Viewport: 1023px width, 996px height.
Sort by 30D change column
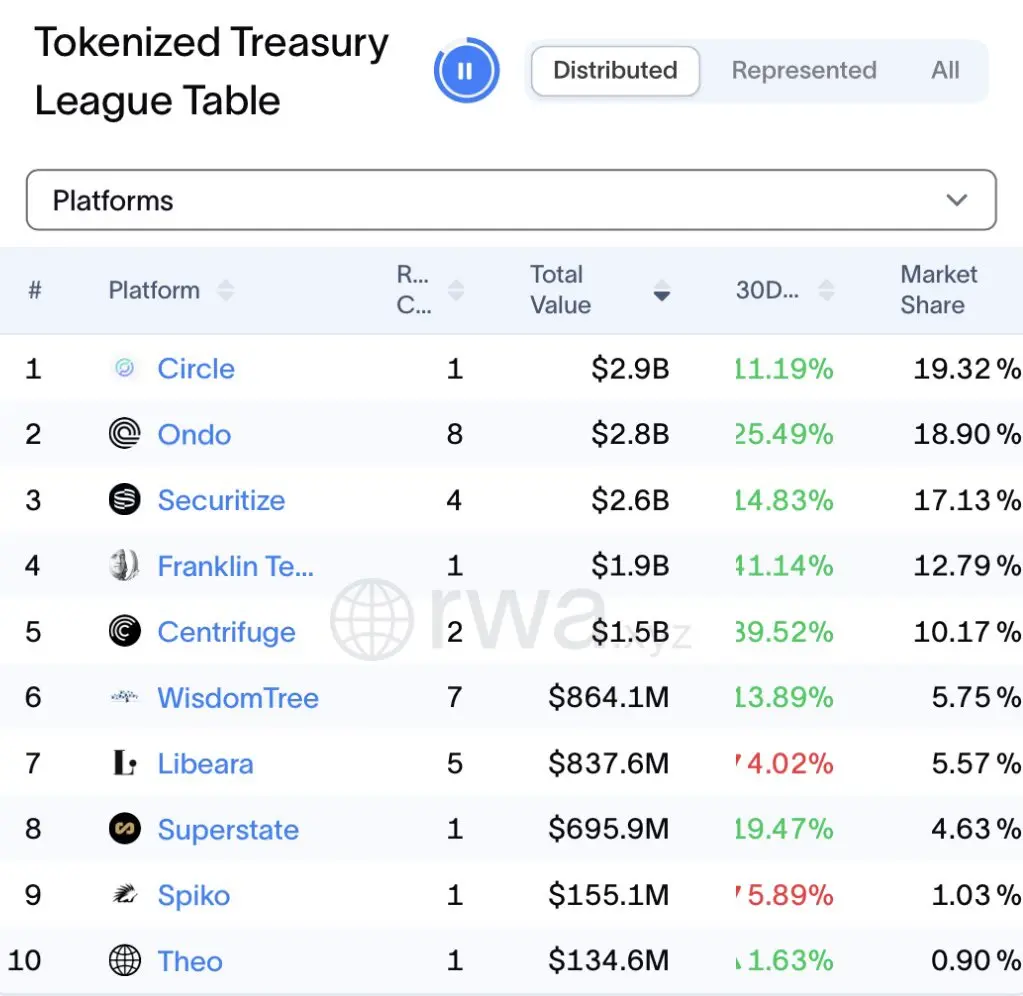click(826, 291)
